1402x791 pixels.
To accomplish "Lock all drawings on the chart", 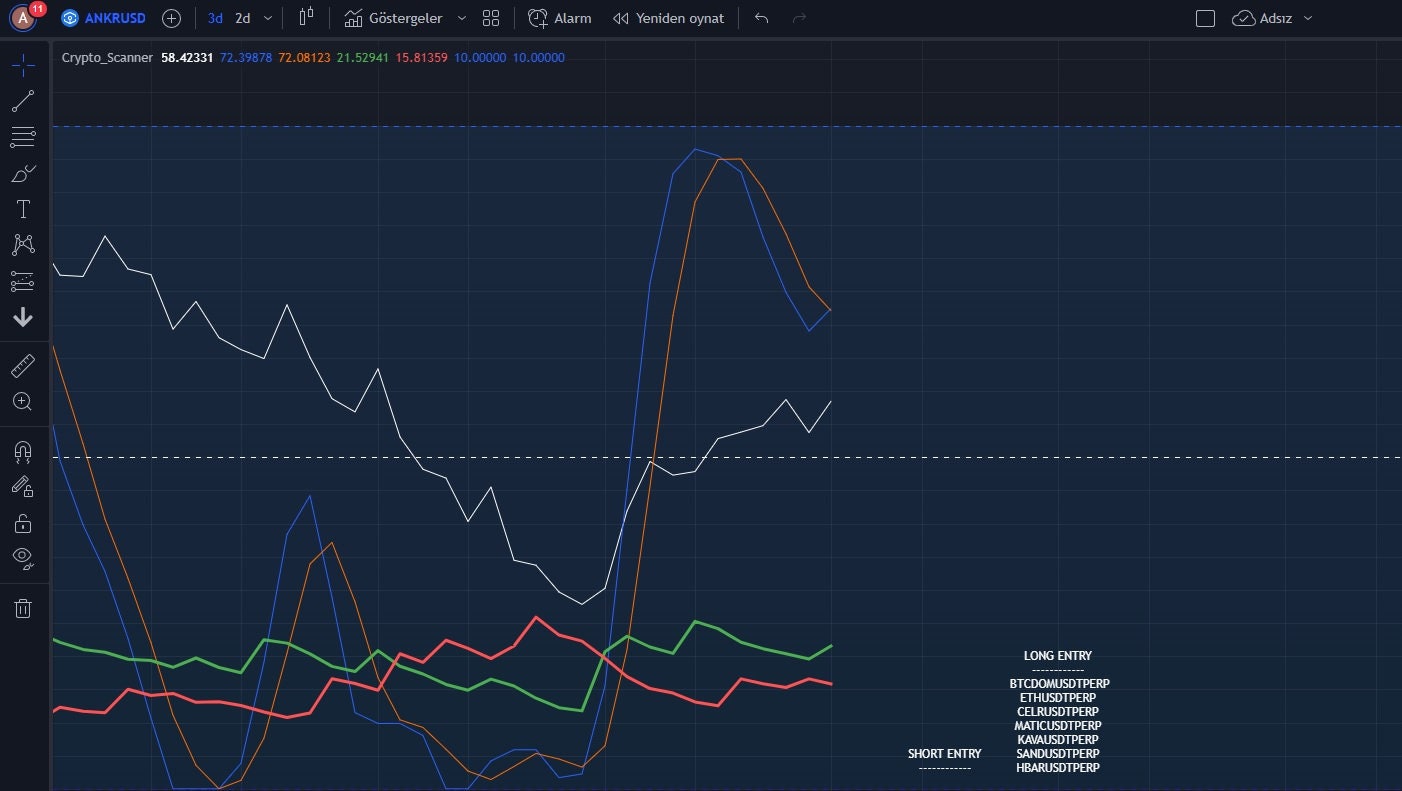I will pyautogui.click(x=23, y=523).
